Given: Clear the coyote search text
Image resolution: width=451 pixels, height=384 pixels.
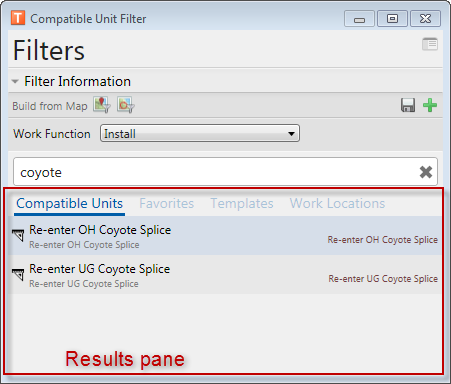Looking at the screenshot, I should point(426,172).
